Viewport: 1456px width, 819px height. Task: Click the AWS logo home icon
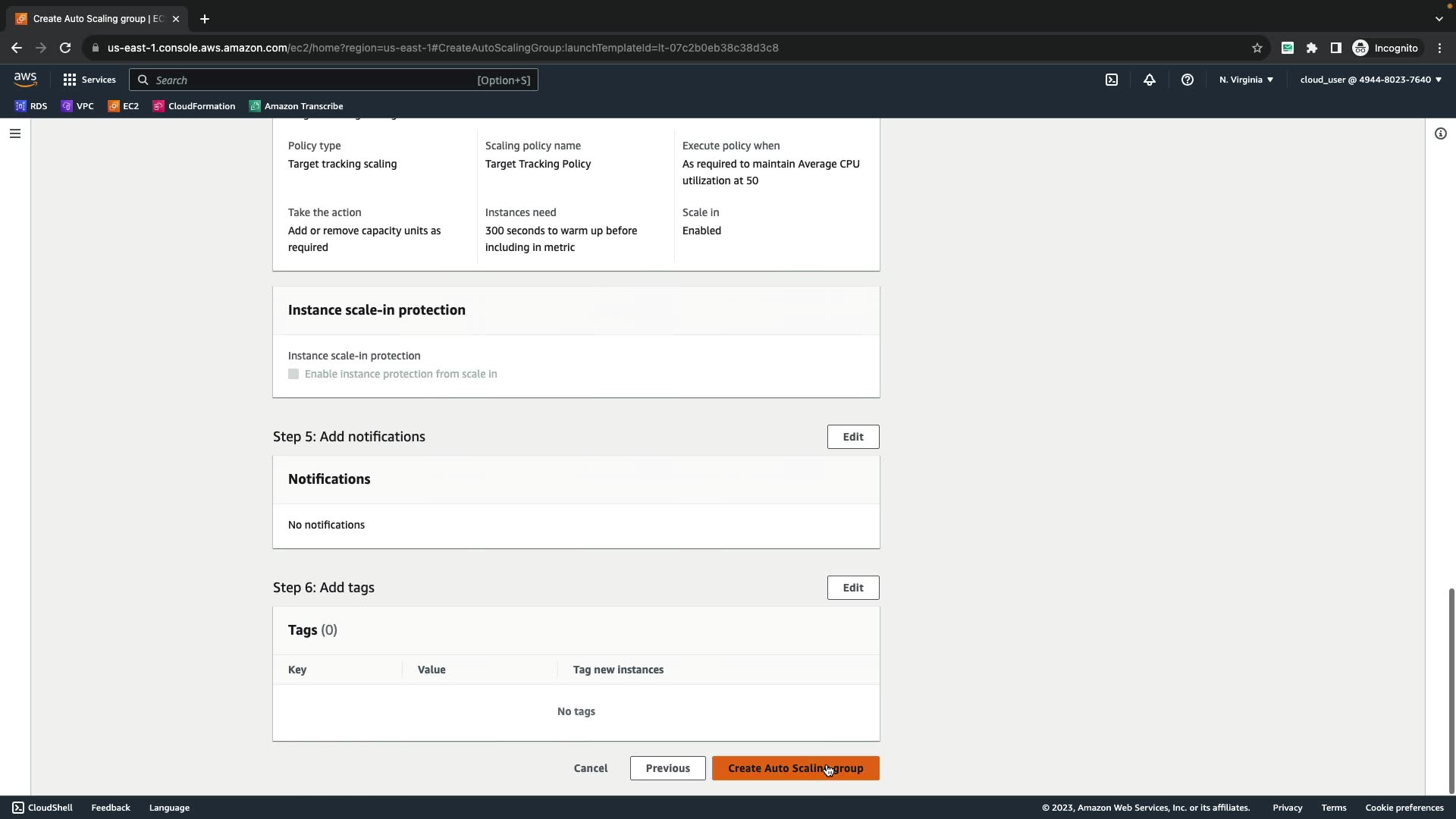point(25,80)
